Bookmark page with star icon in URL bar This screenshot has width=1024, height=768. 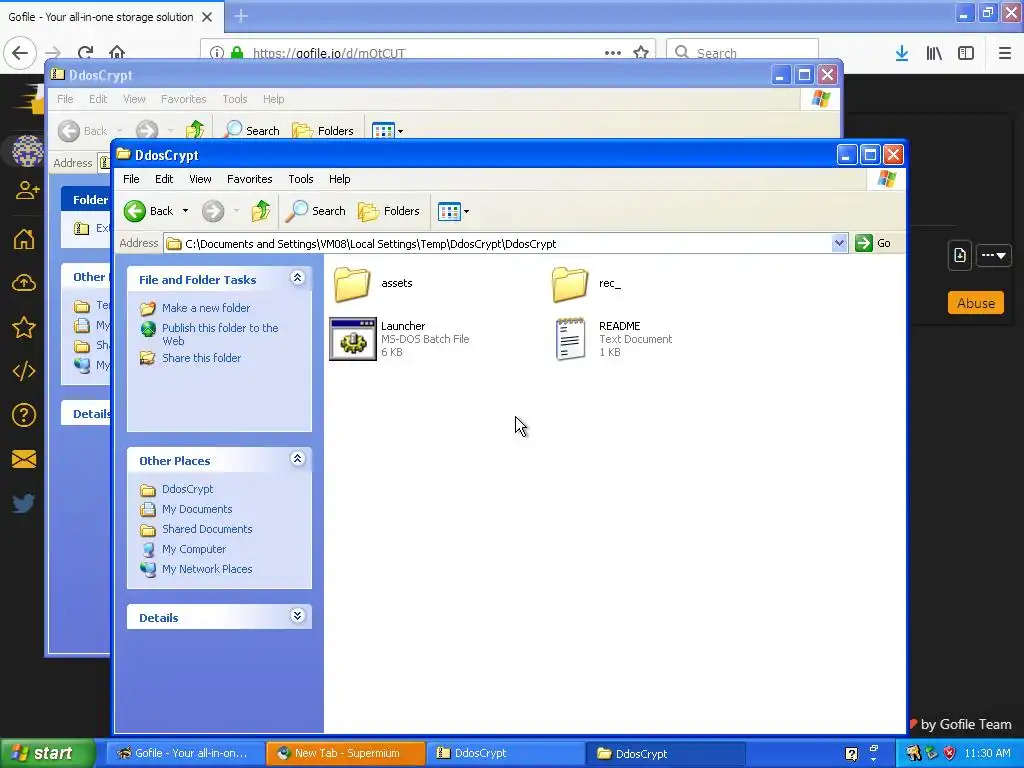pyautogui.click(x=641, y=53)
